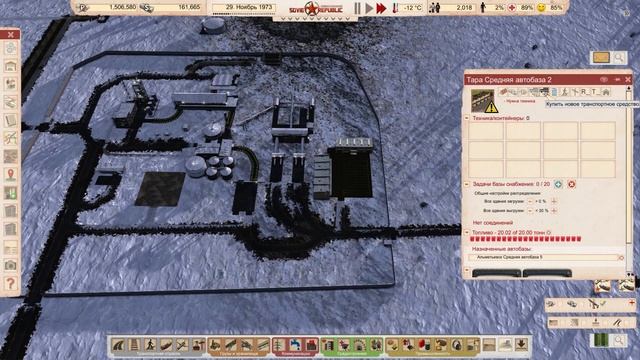The width and height of the screenshot is (640, 360).
Task: Set game to normal play speed
Action: tap(369, 8)
